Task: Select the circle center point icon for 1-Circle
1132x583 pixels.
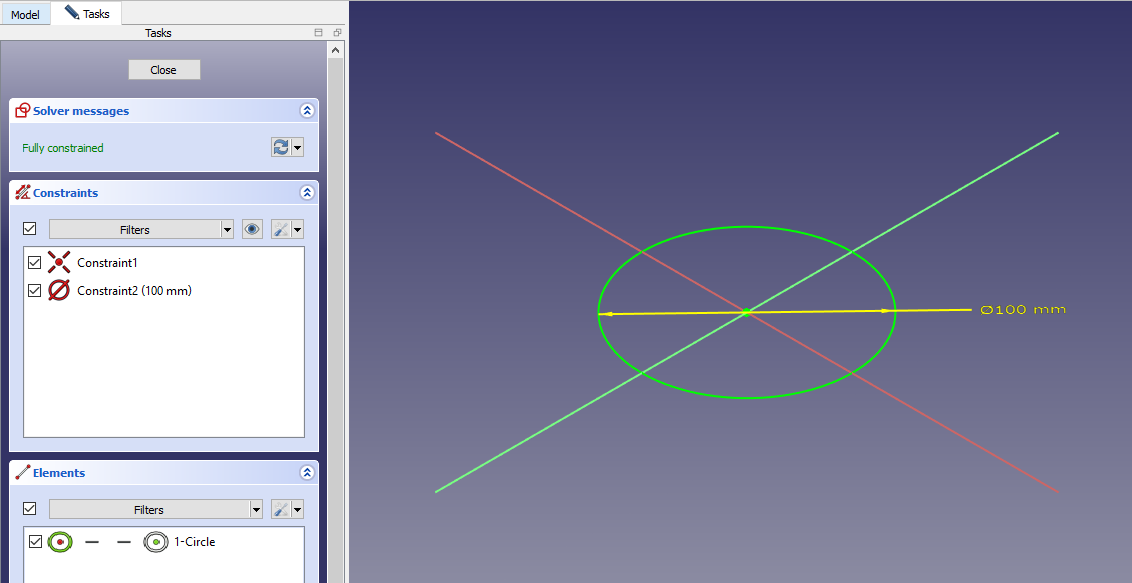Action: coord(155,542)
